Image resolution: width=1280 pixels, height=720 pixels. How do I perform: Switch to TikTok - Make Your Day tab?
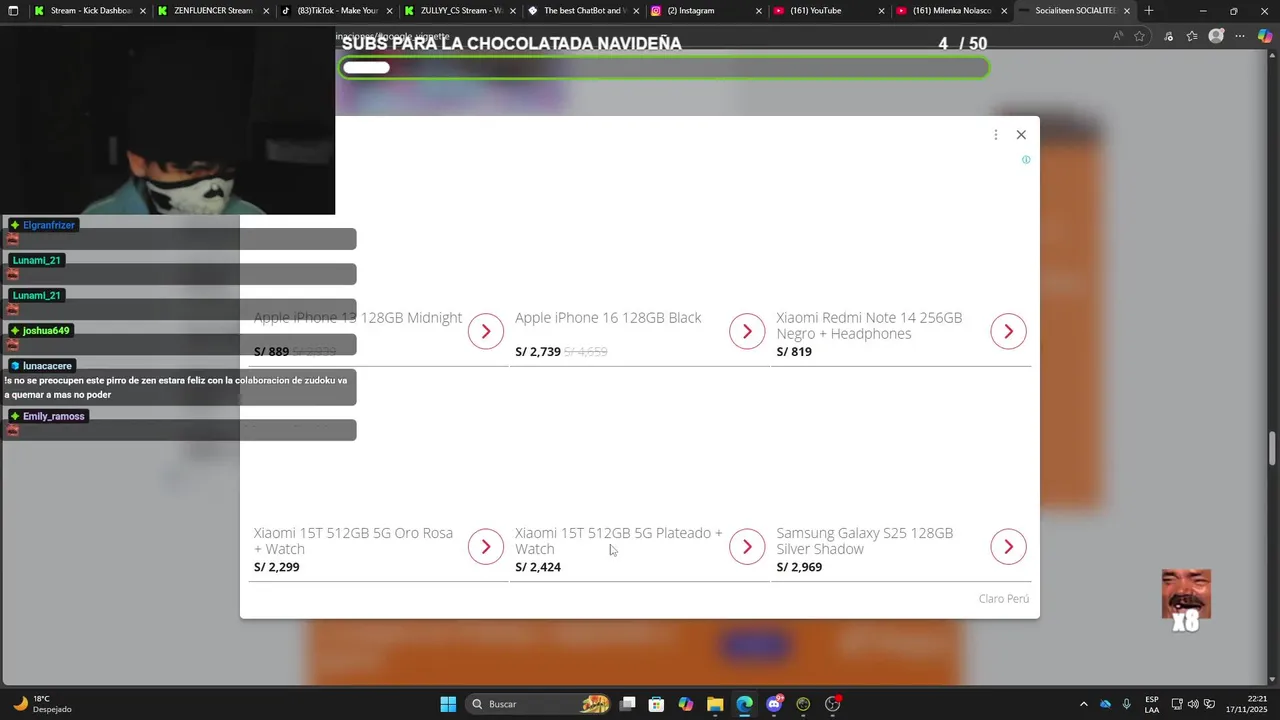click(x=336, y=11)
